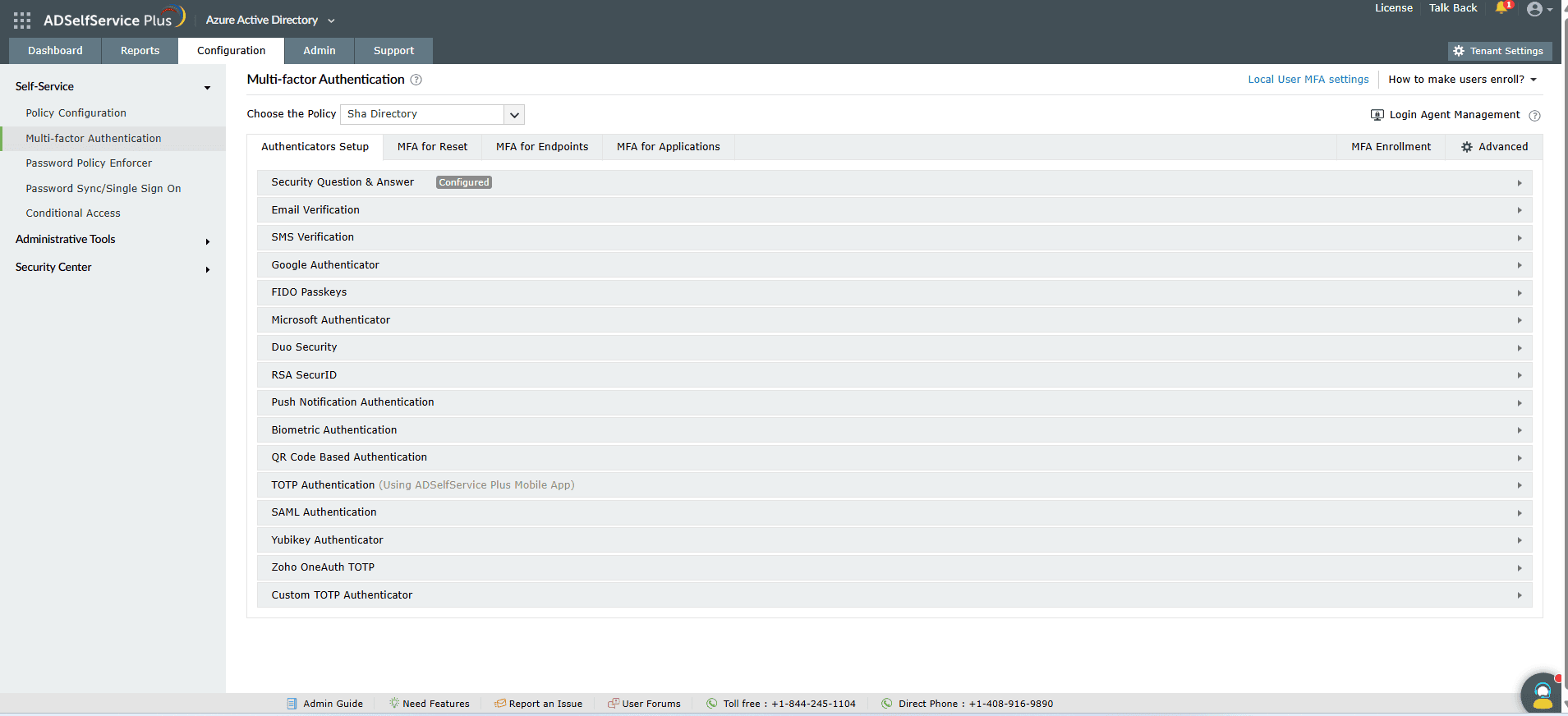Switch to MFA for Reset tab
1568x716 pixels.
point(433,147)
